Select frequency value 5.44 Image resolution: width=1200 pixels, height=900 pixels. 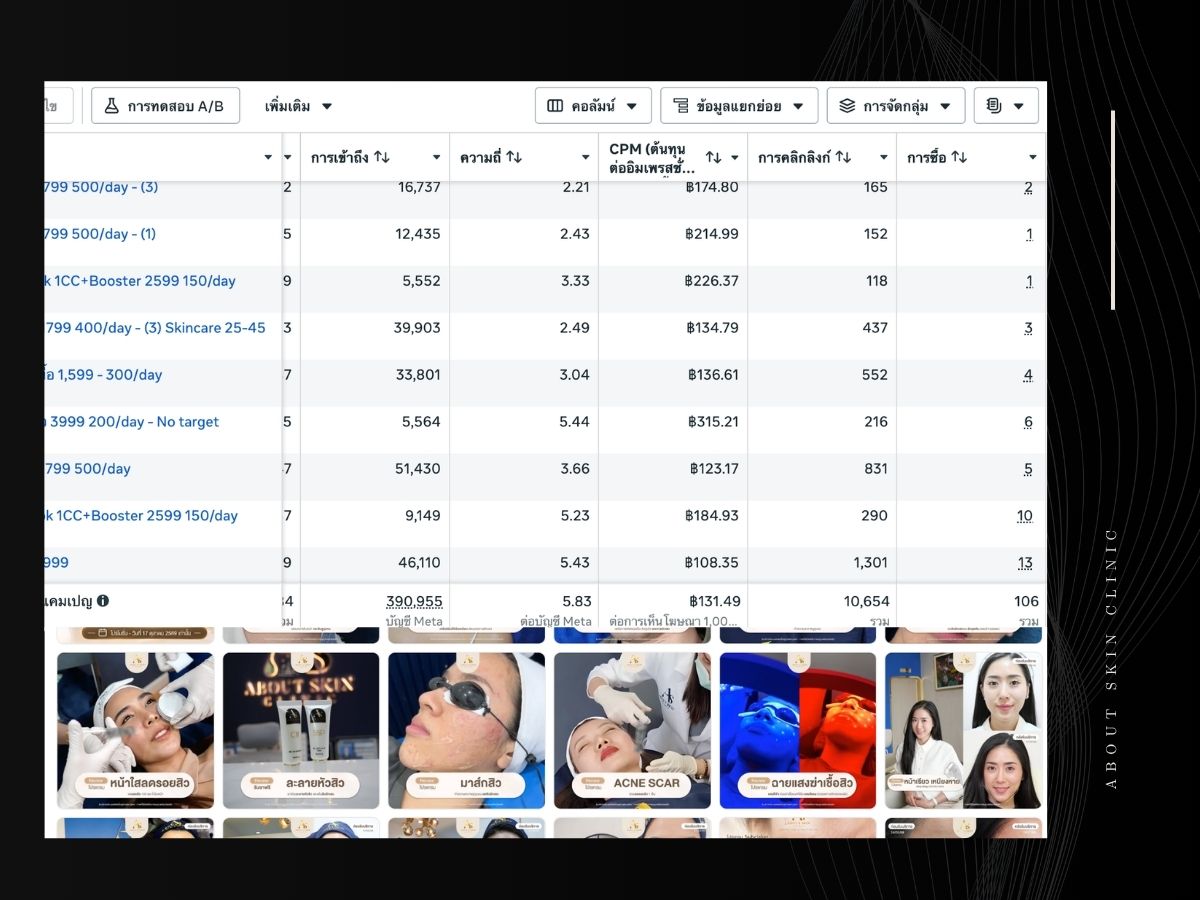(575, 422)
